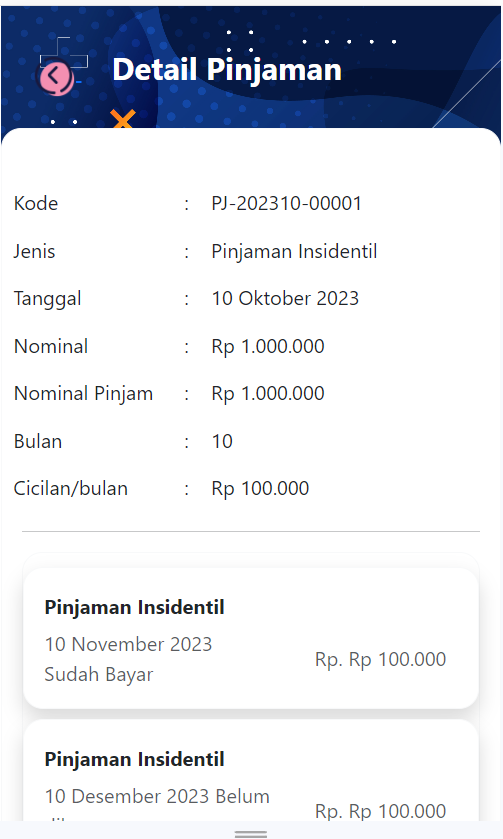The image size is (503, 839).
Task: Click the Nominal Pinjam amount value
Action: click(268, 393)
